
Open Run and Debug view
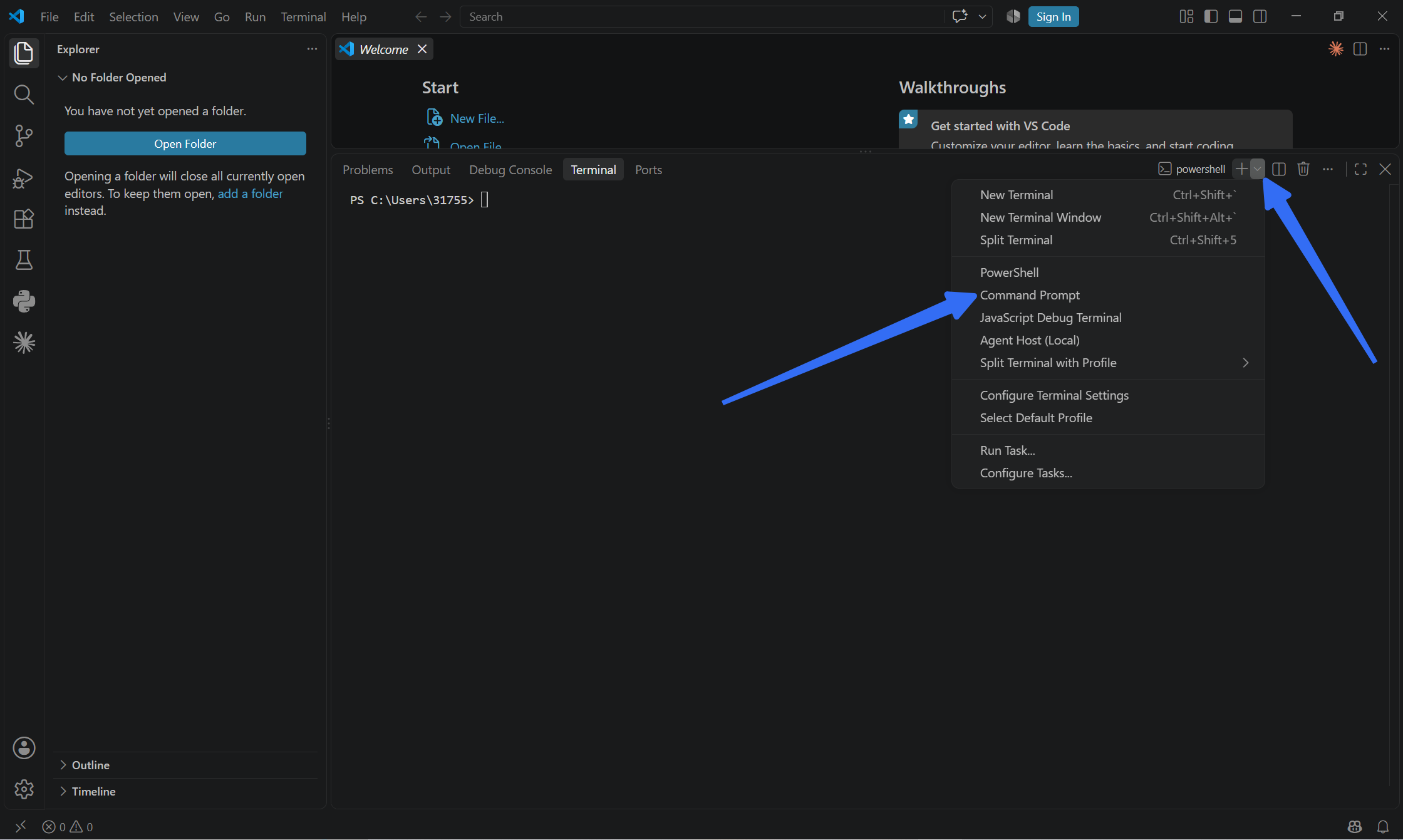[x=24, y=178]
